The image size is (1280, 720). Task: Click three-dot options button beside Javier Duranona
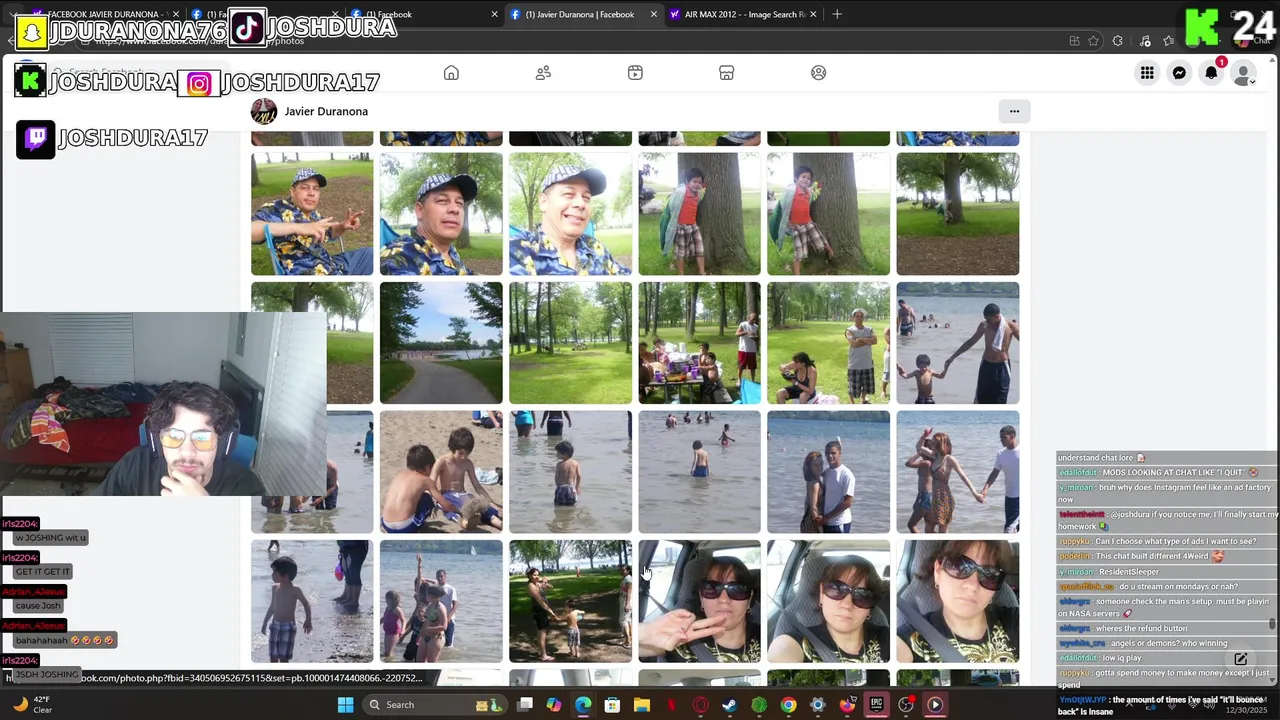click(x=1014, y=111)
